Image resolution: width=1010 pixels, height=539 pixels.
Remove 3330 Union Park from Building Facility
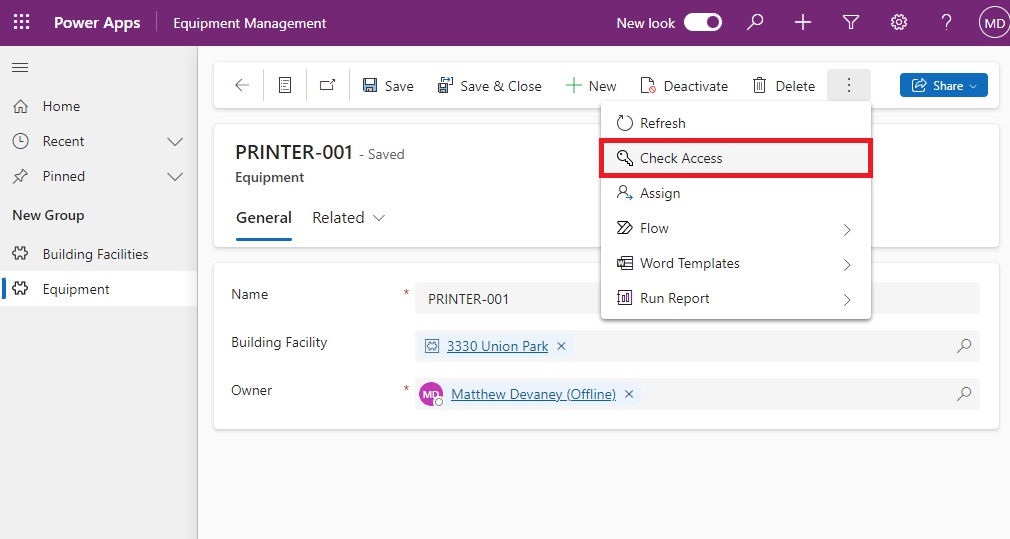coord(561,346)
